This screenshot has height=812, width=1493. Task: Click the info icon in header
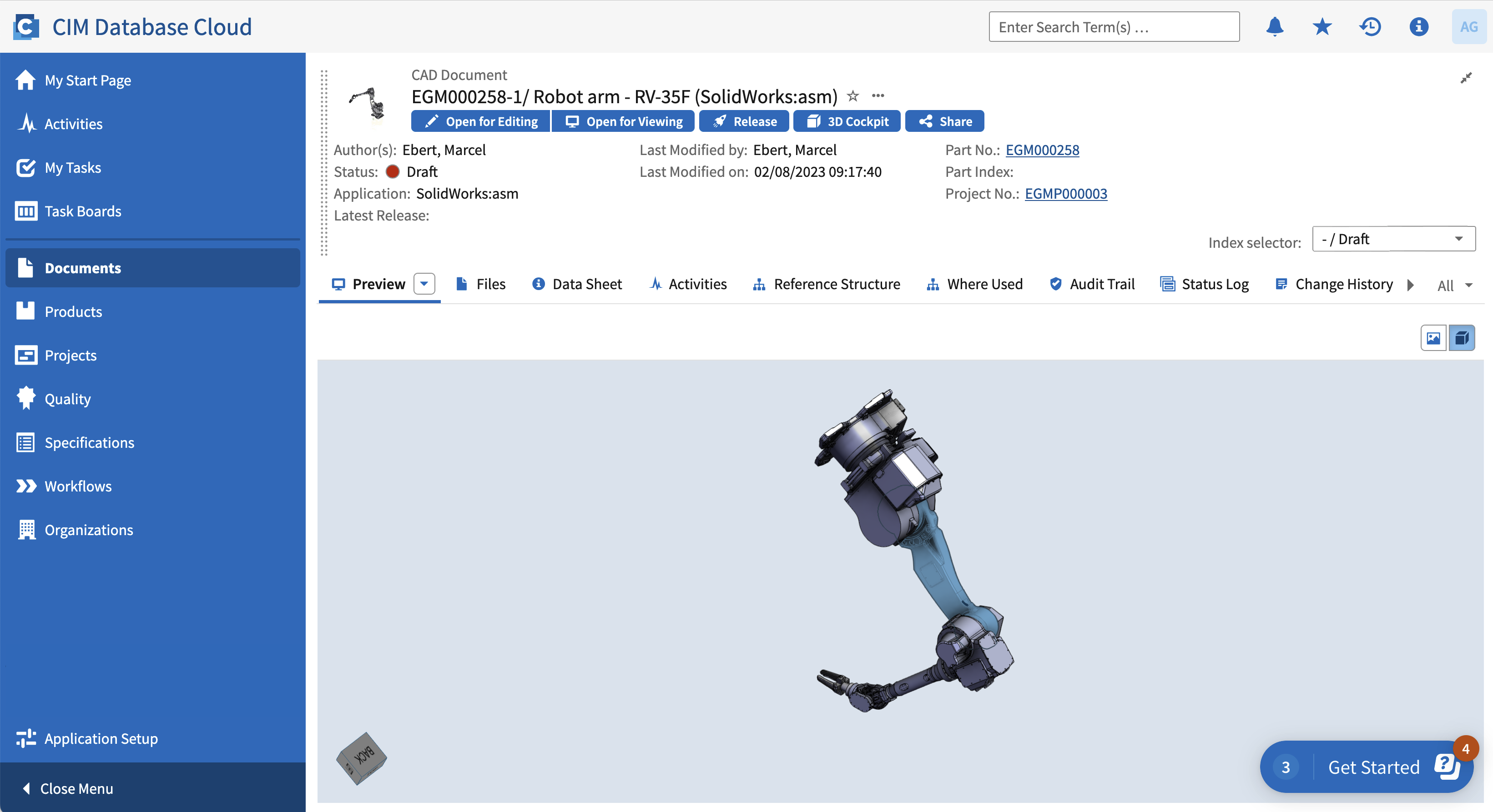[1418, 27]
